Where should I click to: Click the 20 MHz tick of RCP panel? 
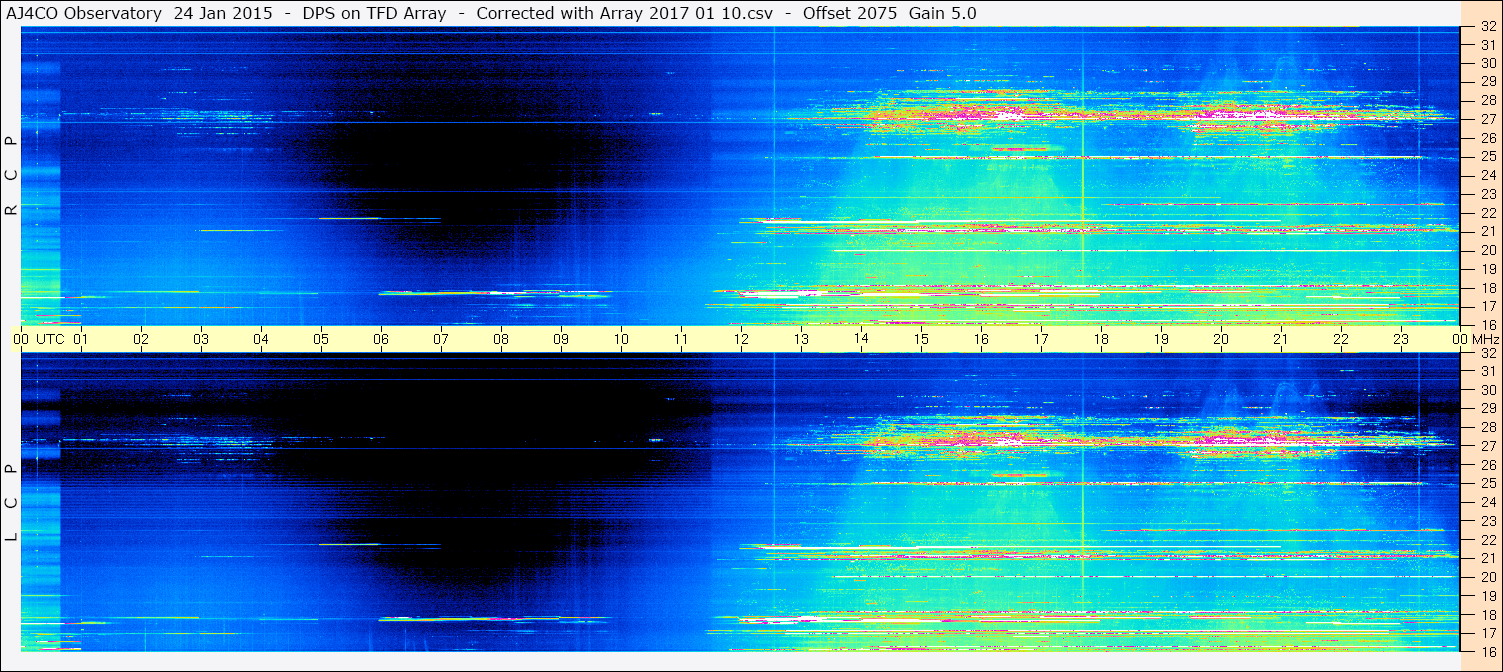click(x=1487, y=250)
